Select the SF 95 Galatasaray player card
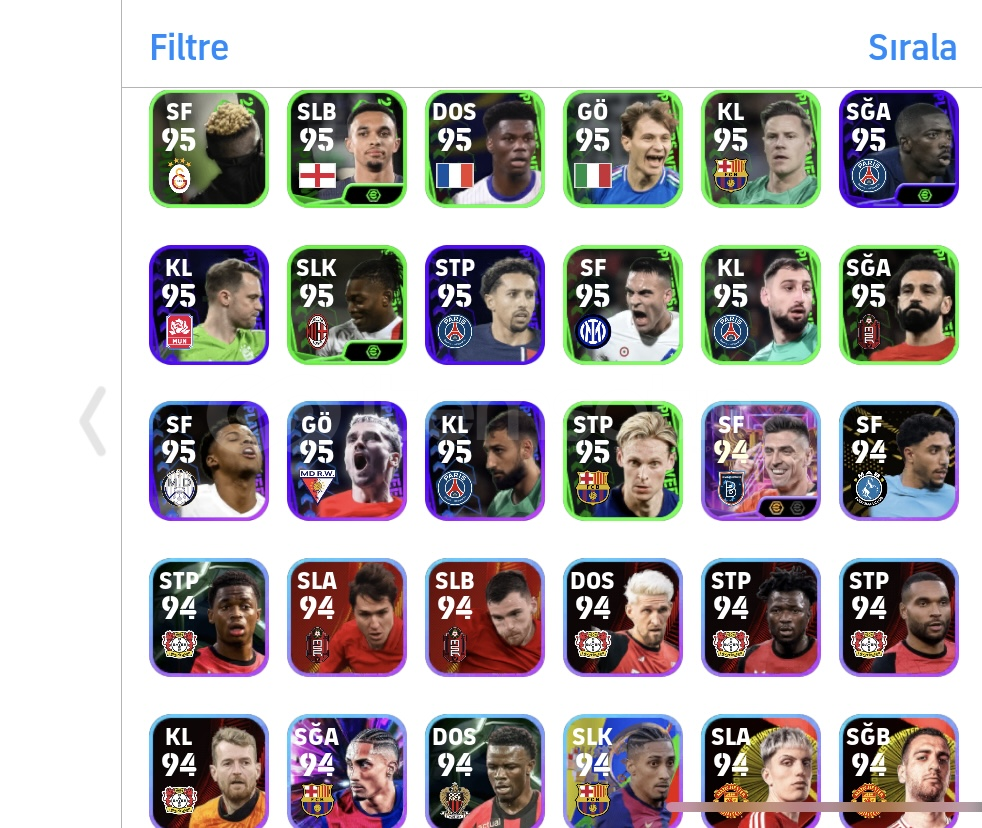Image resolution: width=982 pixels, height=828 pixels. [x=209, y=148]
